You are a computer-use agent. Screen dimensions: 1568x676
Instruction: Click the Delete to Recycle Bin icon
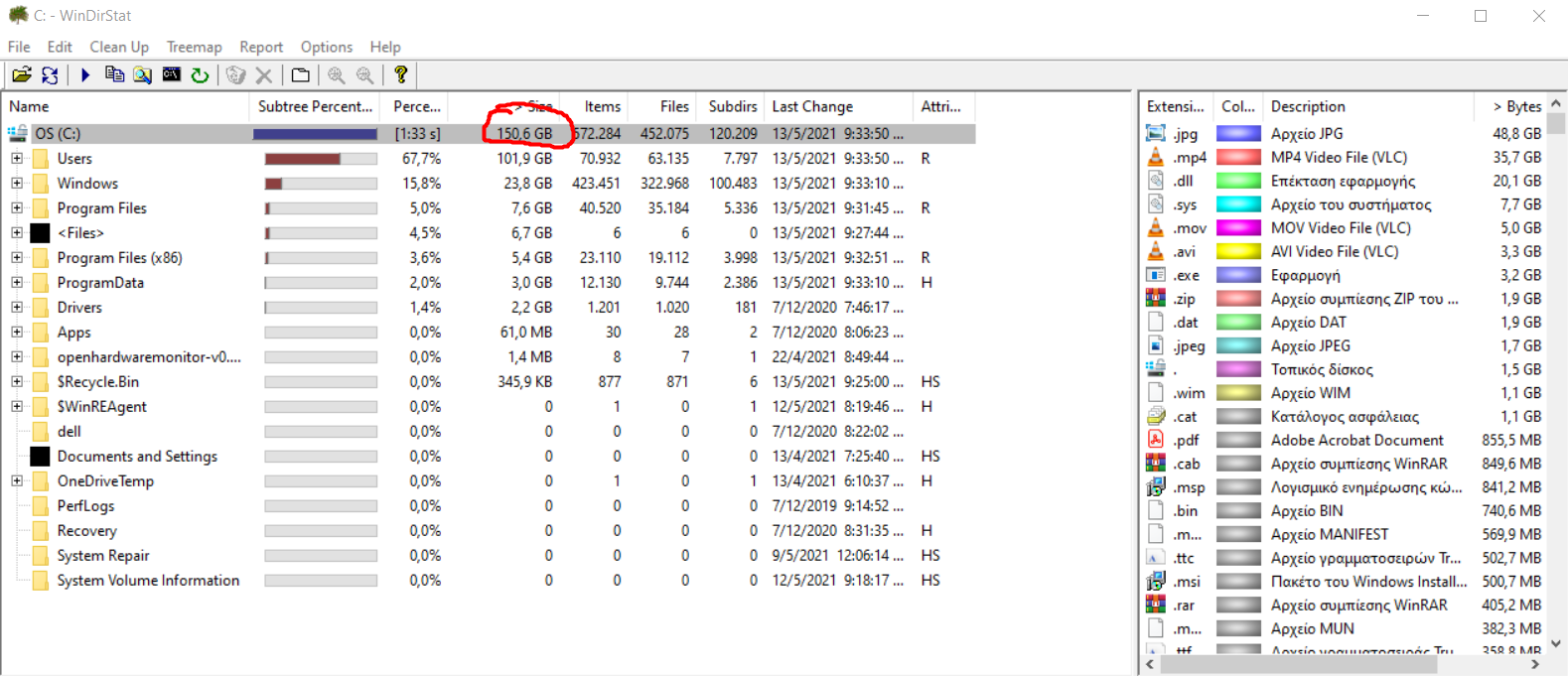tap(235, 75)
